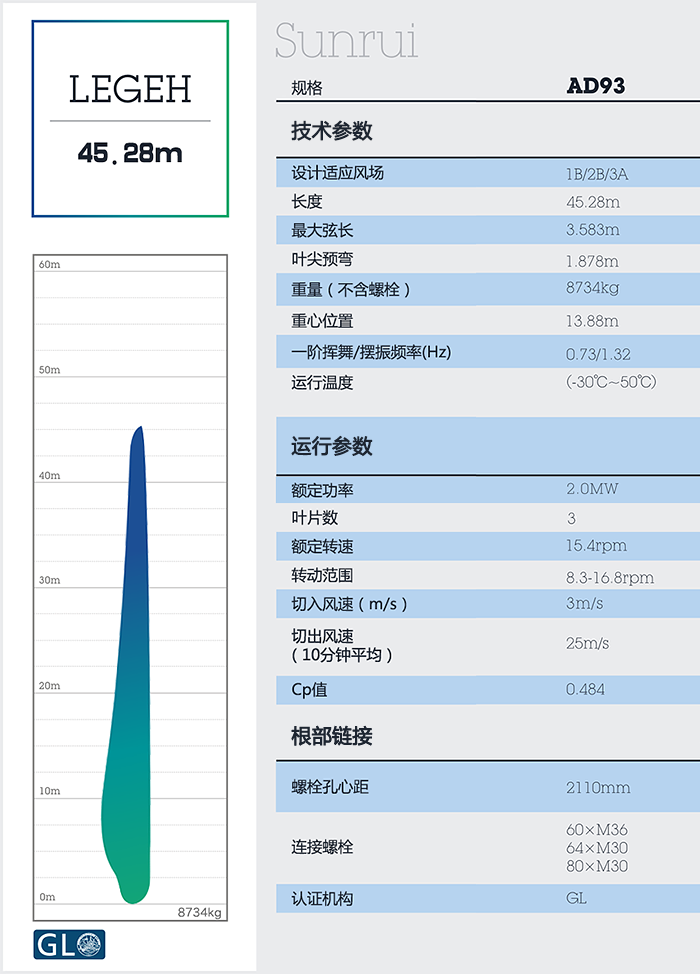700x974 pixels.
Task: Select the 8734kg value in table
Action: point(592,288)
